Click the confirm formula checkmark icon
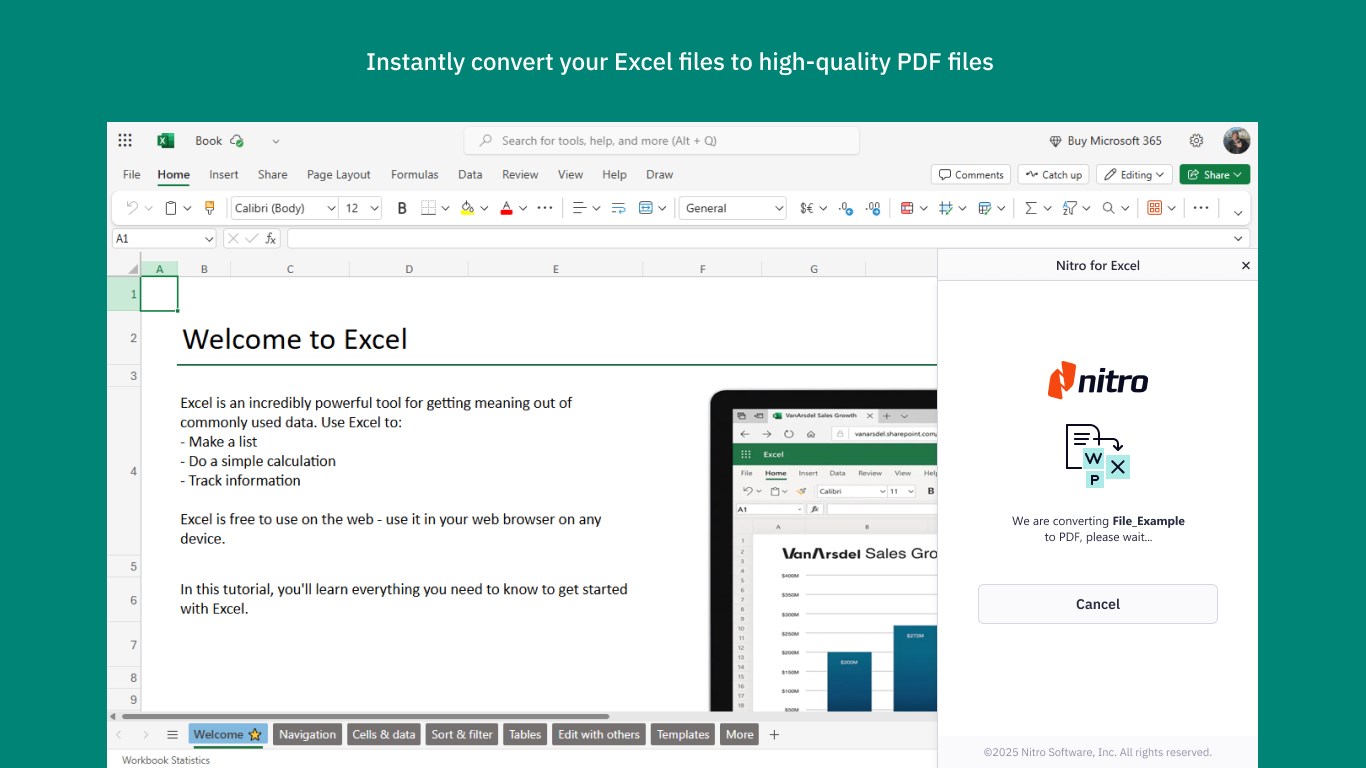 (x=251, y=239)
